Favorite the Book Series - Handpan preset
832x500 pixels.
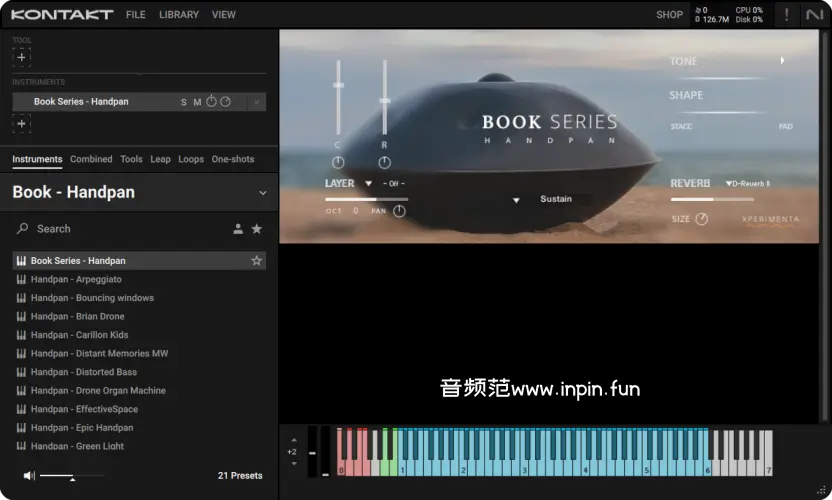(x=257, y=261)
